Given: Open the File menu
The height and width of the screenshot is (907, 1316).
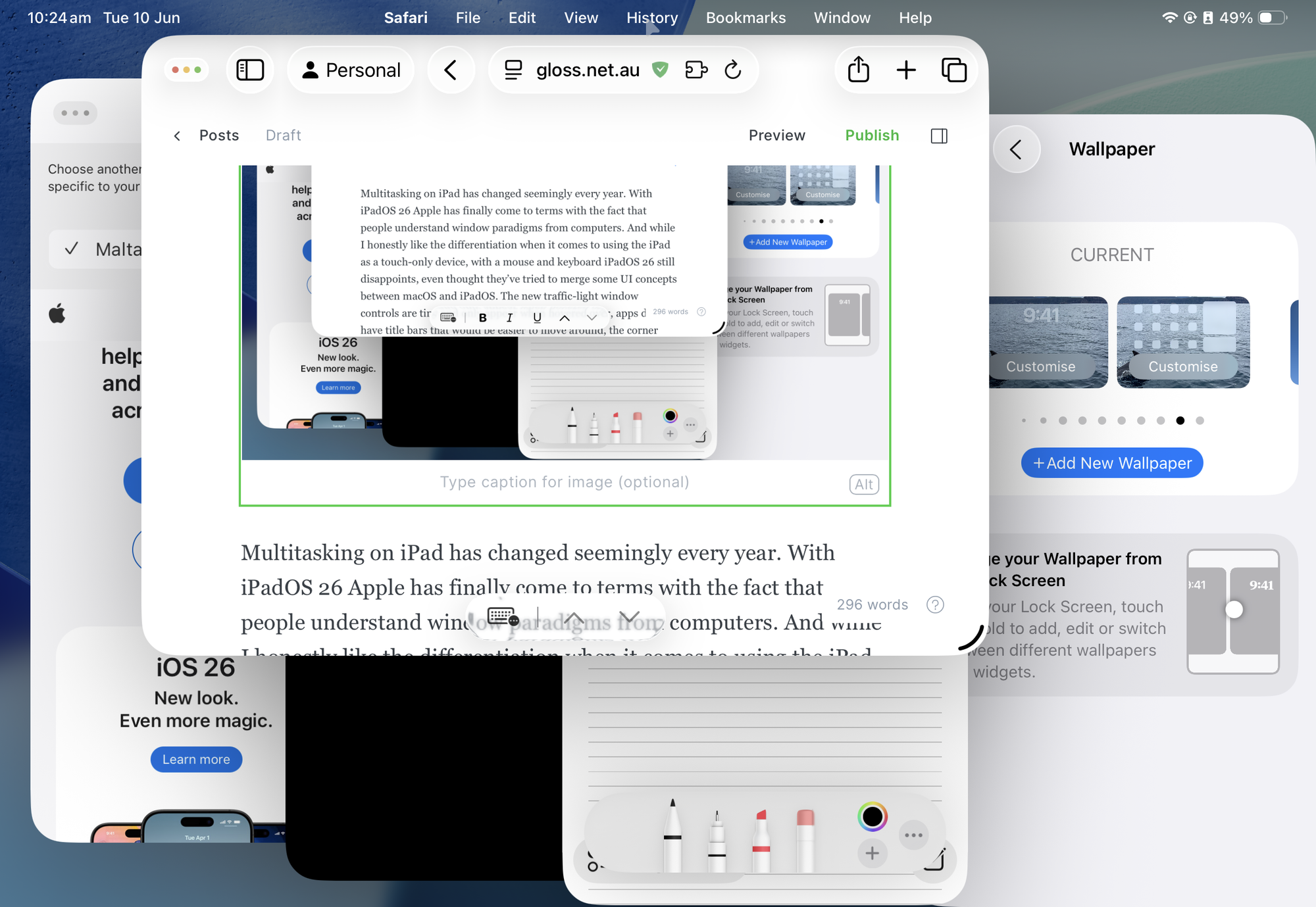Looking at the screenshot, I should (468, 18).
